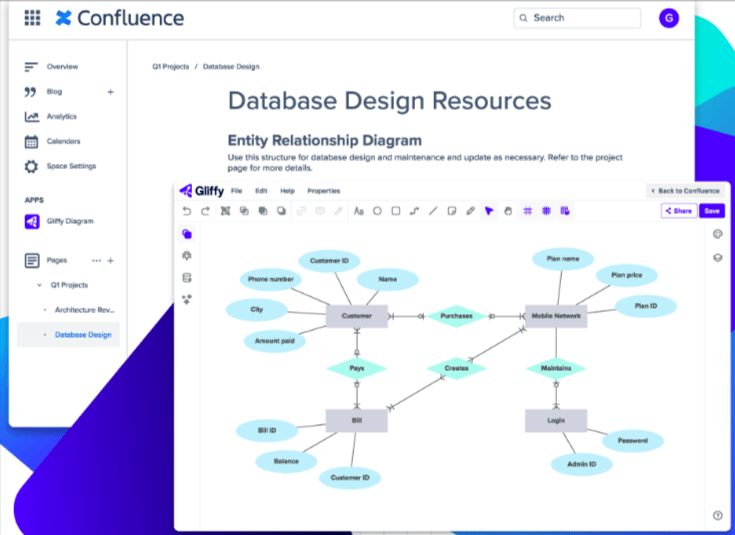Select the Connector tool

(414, 211)
